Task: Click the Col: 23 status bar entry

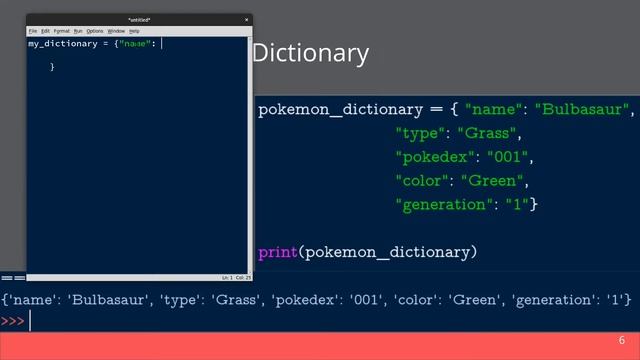Action: point(243,278)
